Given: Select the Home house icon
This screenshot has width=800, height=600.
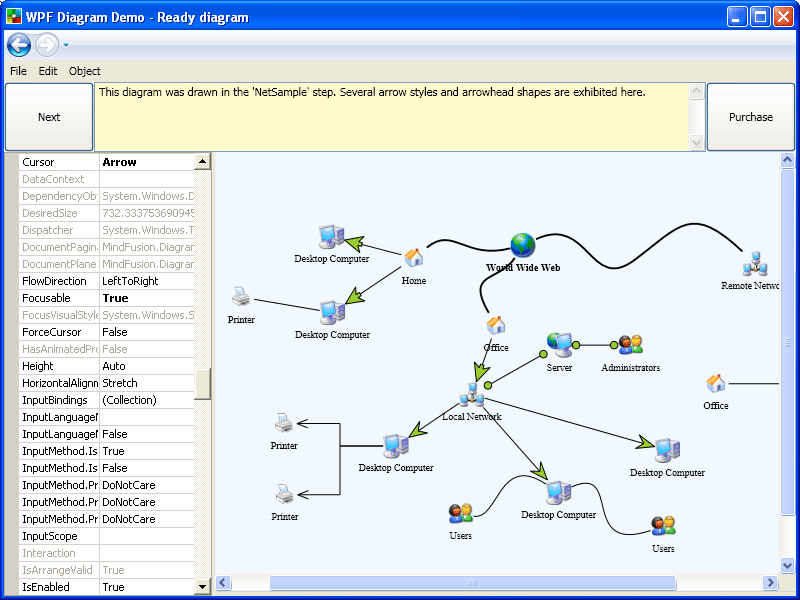Looking at the screenshot, I should point(414,258).
